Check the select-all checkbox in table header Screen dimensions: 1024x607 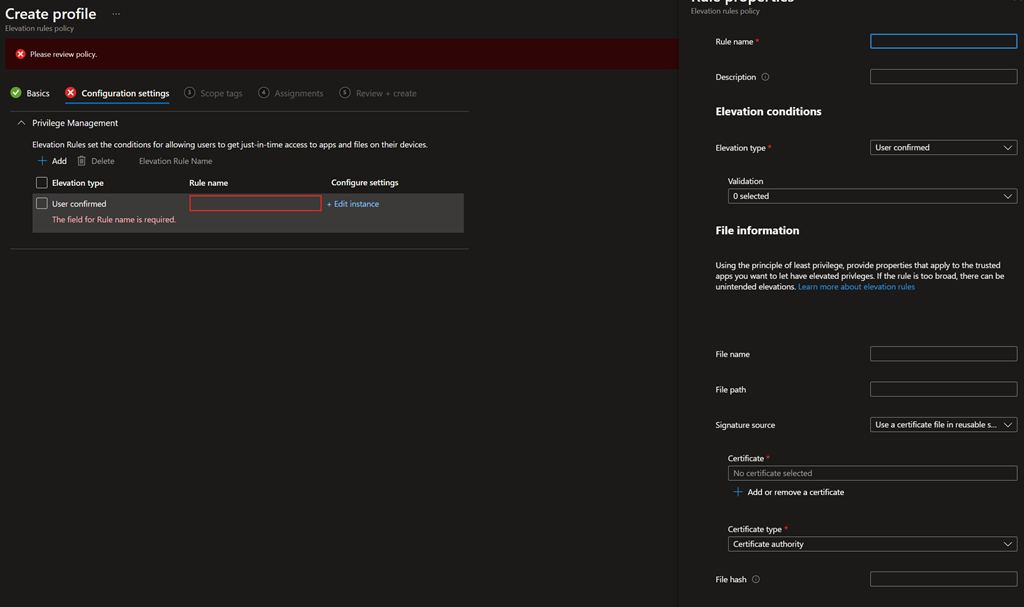click(x=41, y=183)
